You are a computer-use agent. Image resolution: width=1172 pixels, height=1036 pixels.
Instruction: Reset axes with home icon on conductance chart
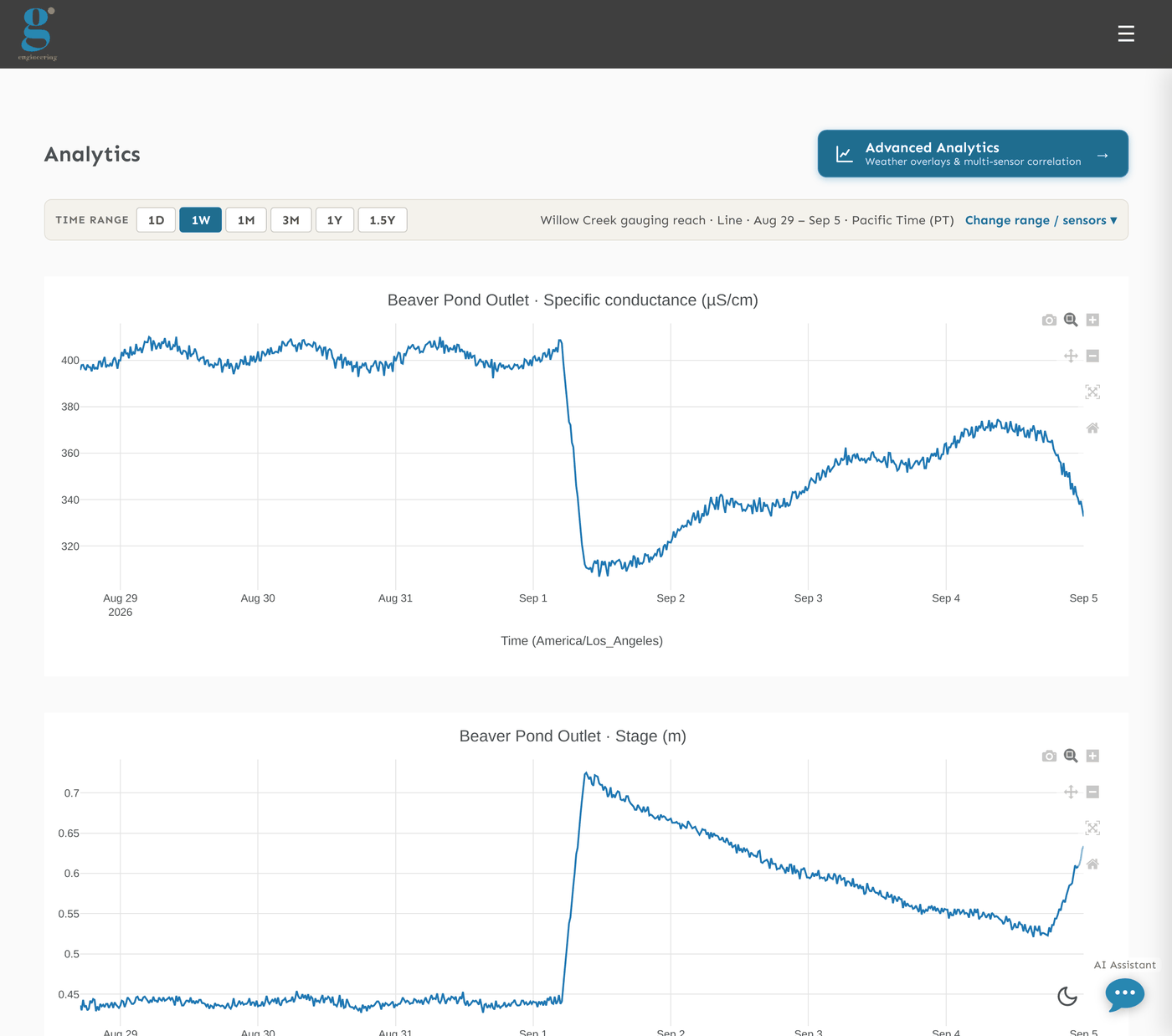coord(1092,428)
